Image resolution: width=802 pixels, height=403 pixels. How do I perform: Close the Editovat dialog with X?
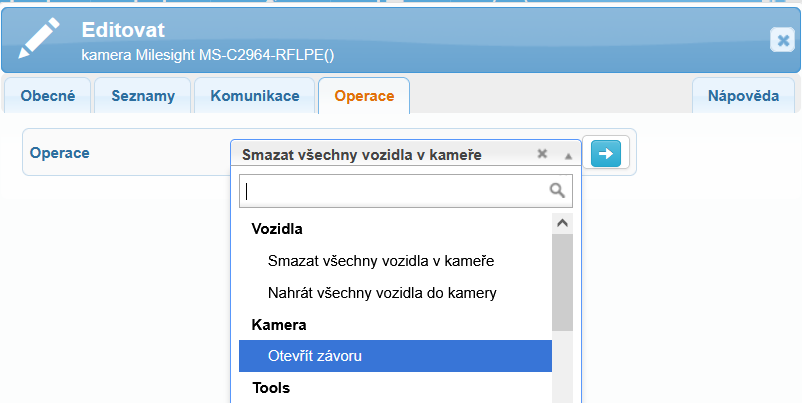pyautogui.click(x=782, y=40)
